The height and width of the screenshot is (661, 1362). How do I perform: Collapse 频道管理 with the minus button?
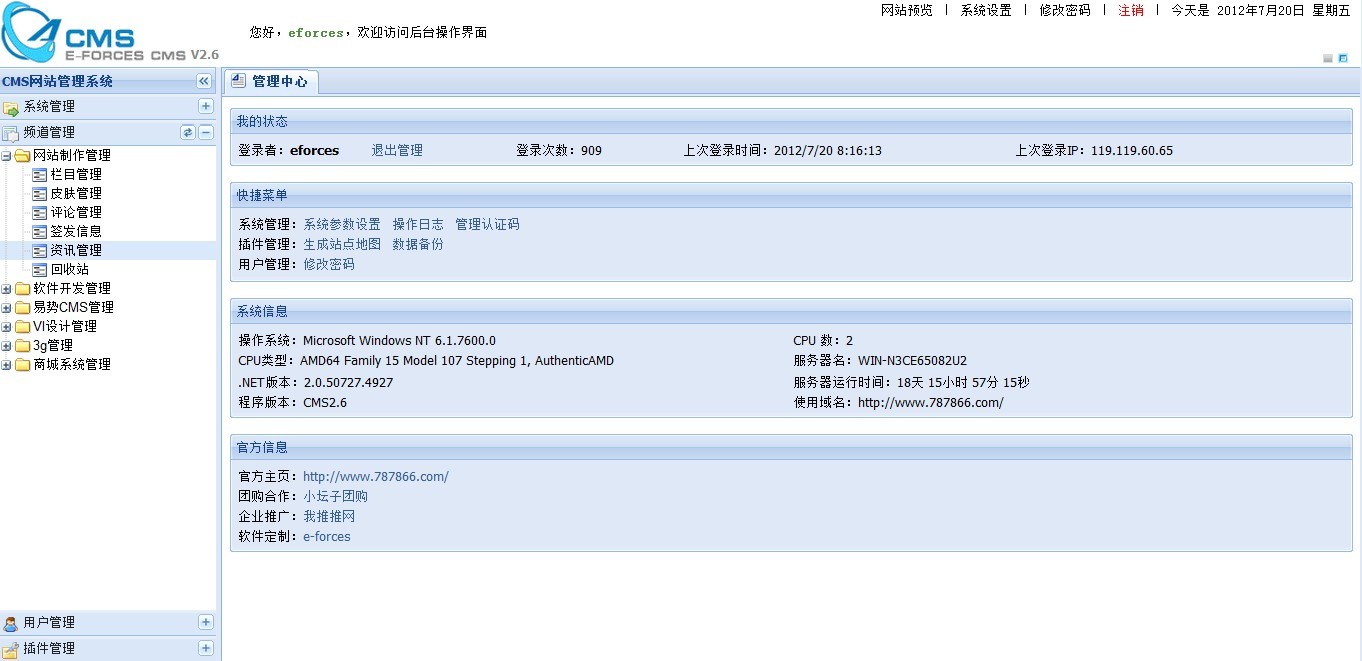205,131
